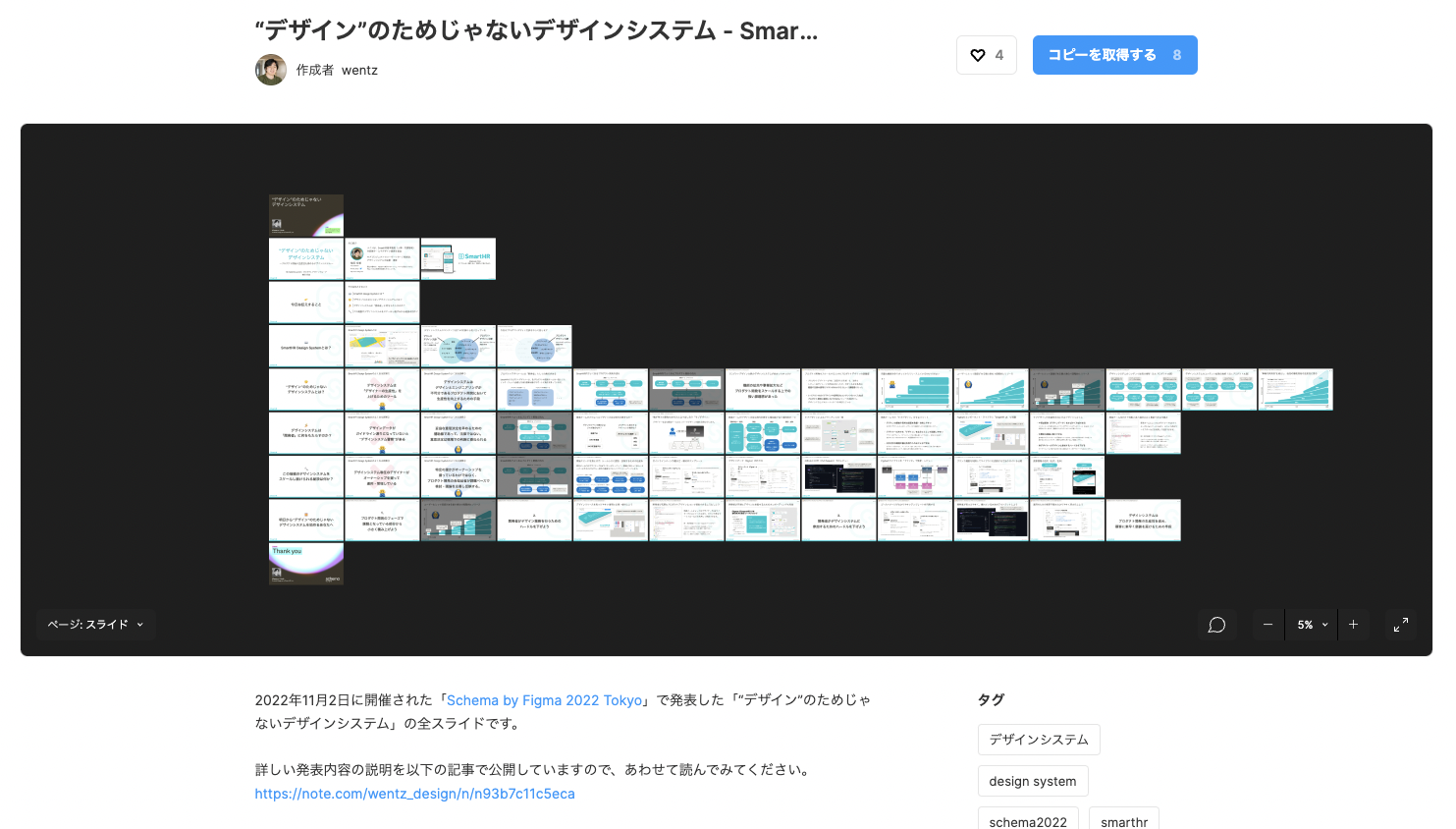Open the note.com article link
The width and height of the screenshot is (1456, 829).
414,793
